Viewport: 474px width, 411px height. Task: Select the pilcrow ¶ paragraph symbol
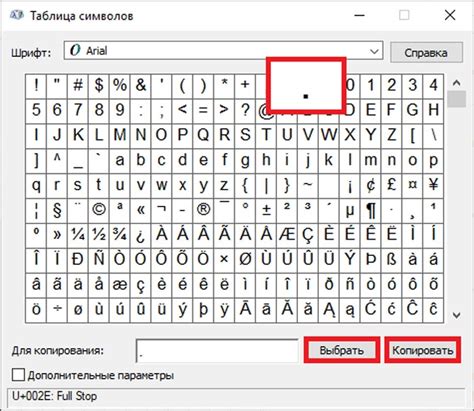click(x=370, y=211)
